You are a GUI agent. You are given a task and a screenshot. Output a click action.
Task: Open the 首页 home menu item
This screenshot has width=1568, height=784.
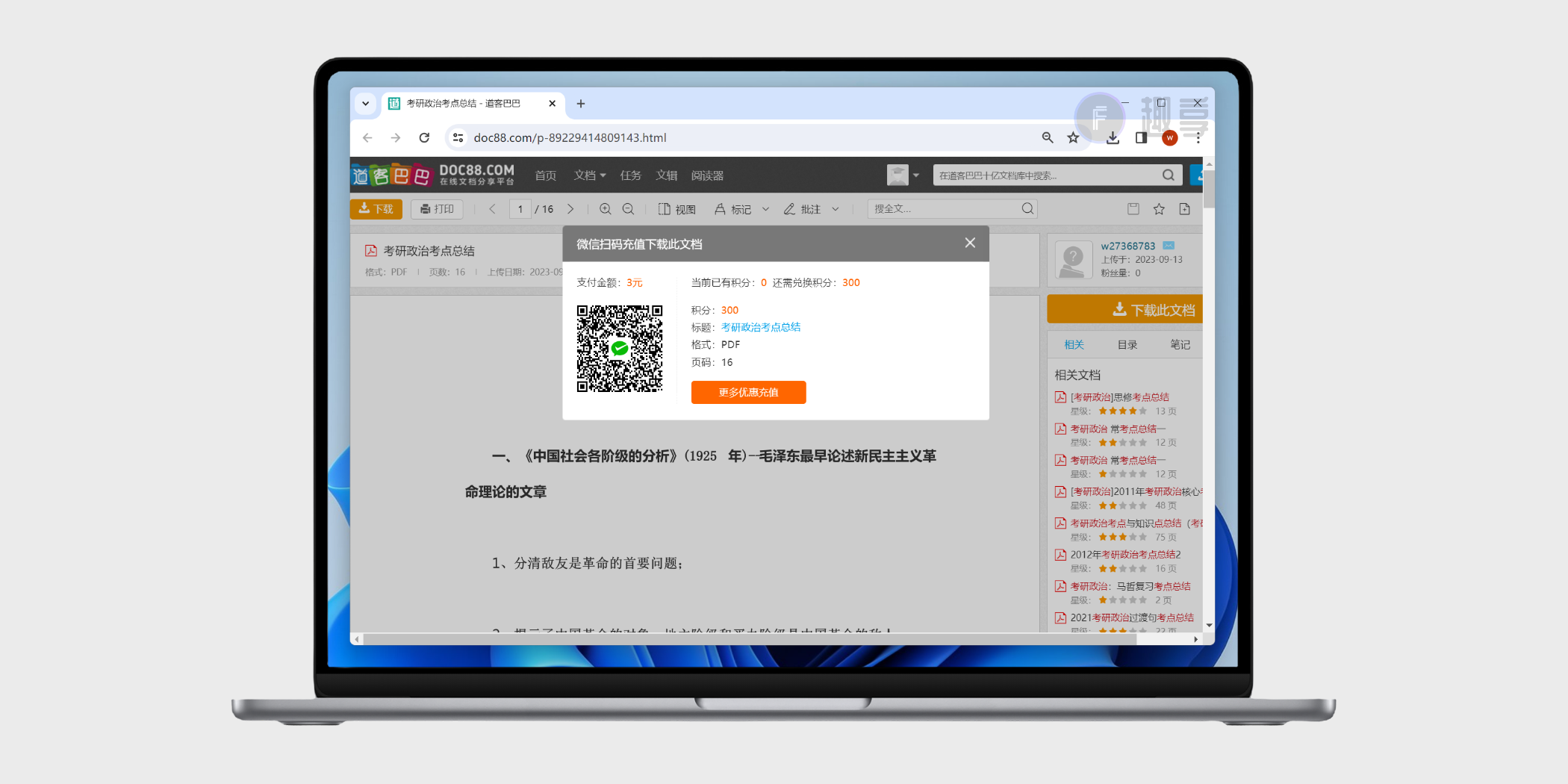546,175
